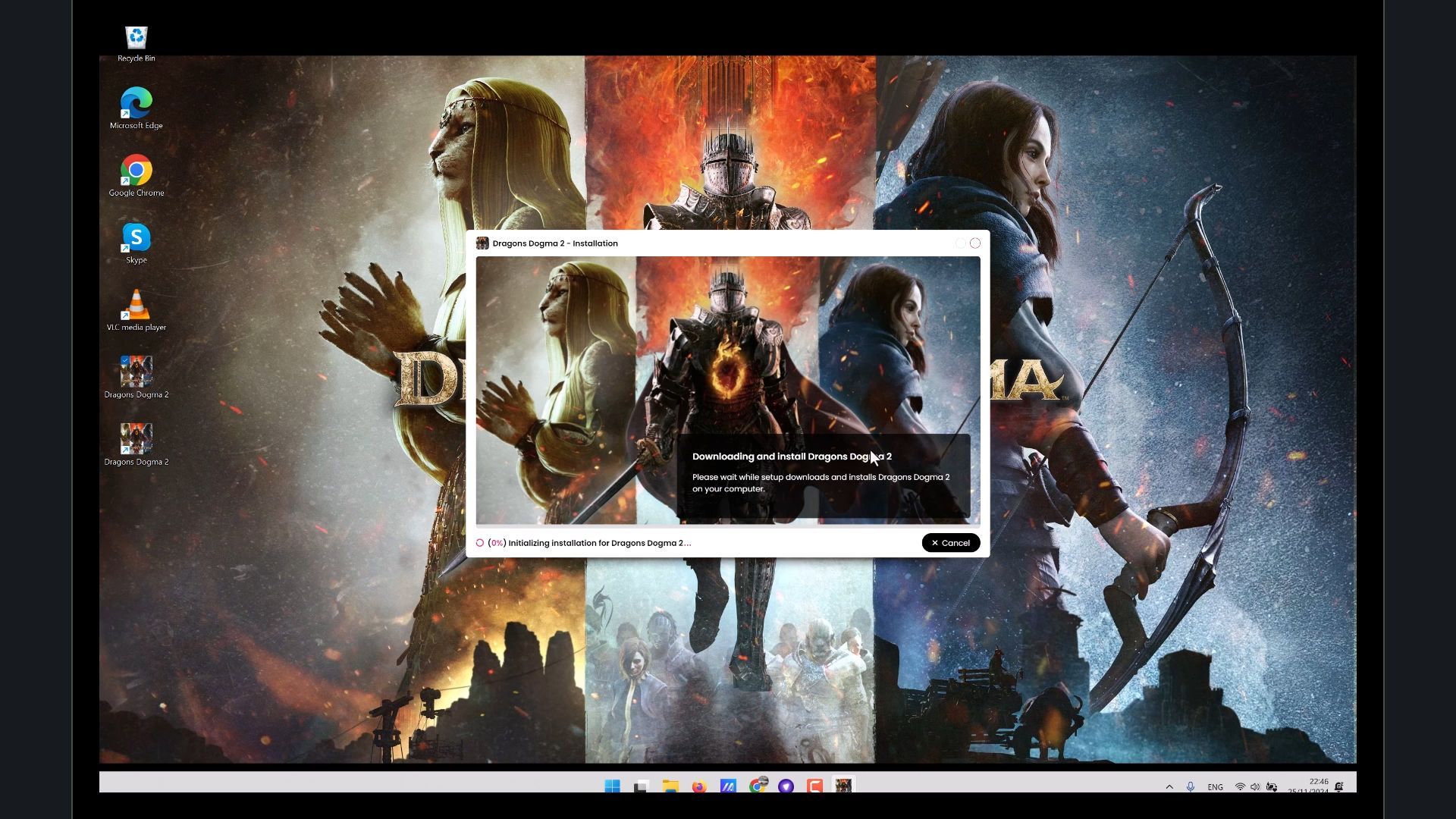Open the notifications bell icon

click(x=1339, y=787)
